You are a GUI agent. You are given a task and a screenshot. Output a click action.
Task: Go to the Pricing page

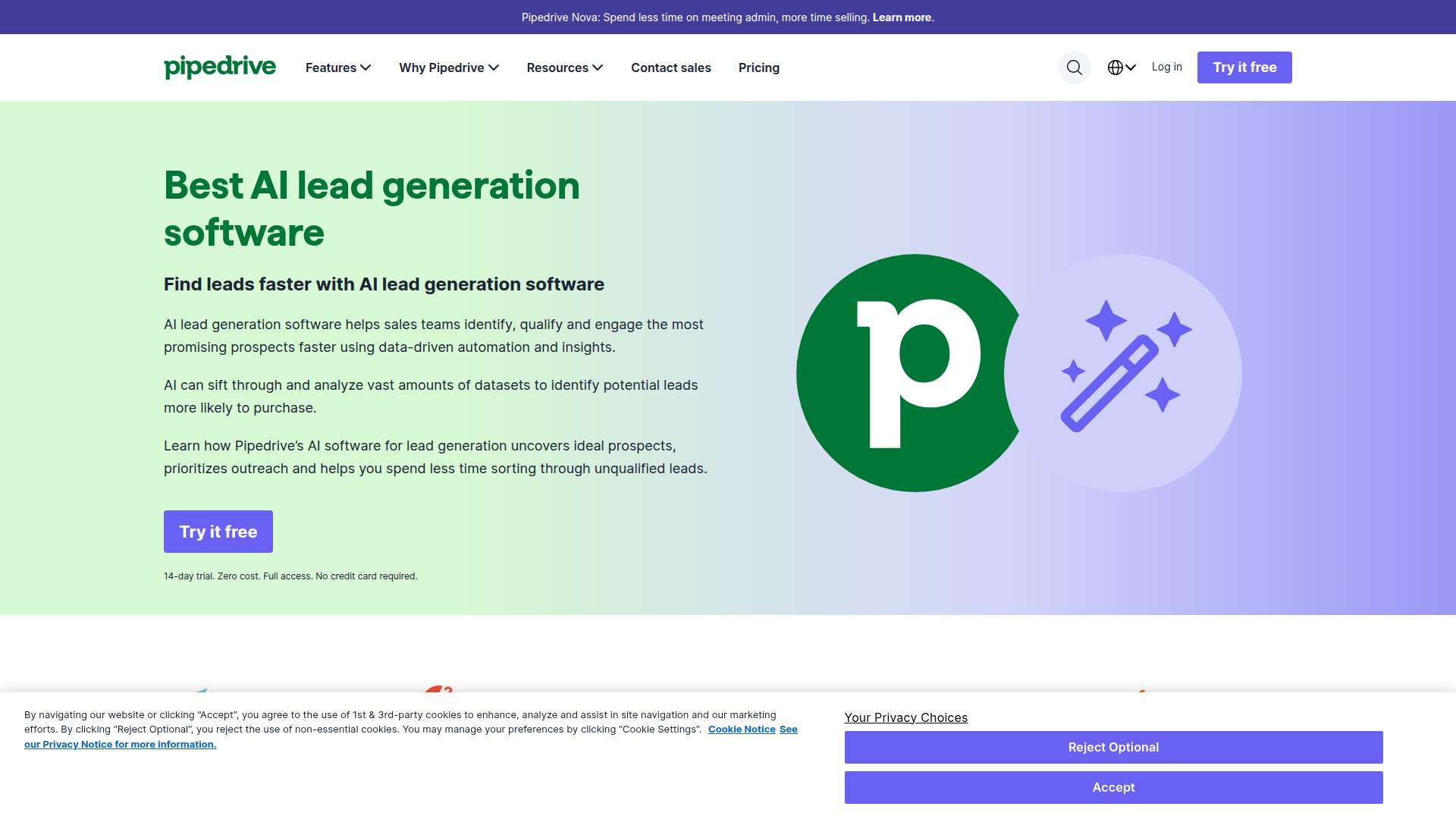[759, 67]
